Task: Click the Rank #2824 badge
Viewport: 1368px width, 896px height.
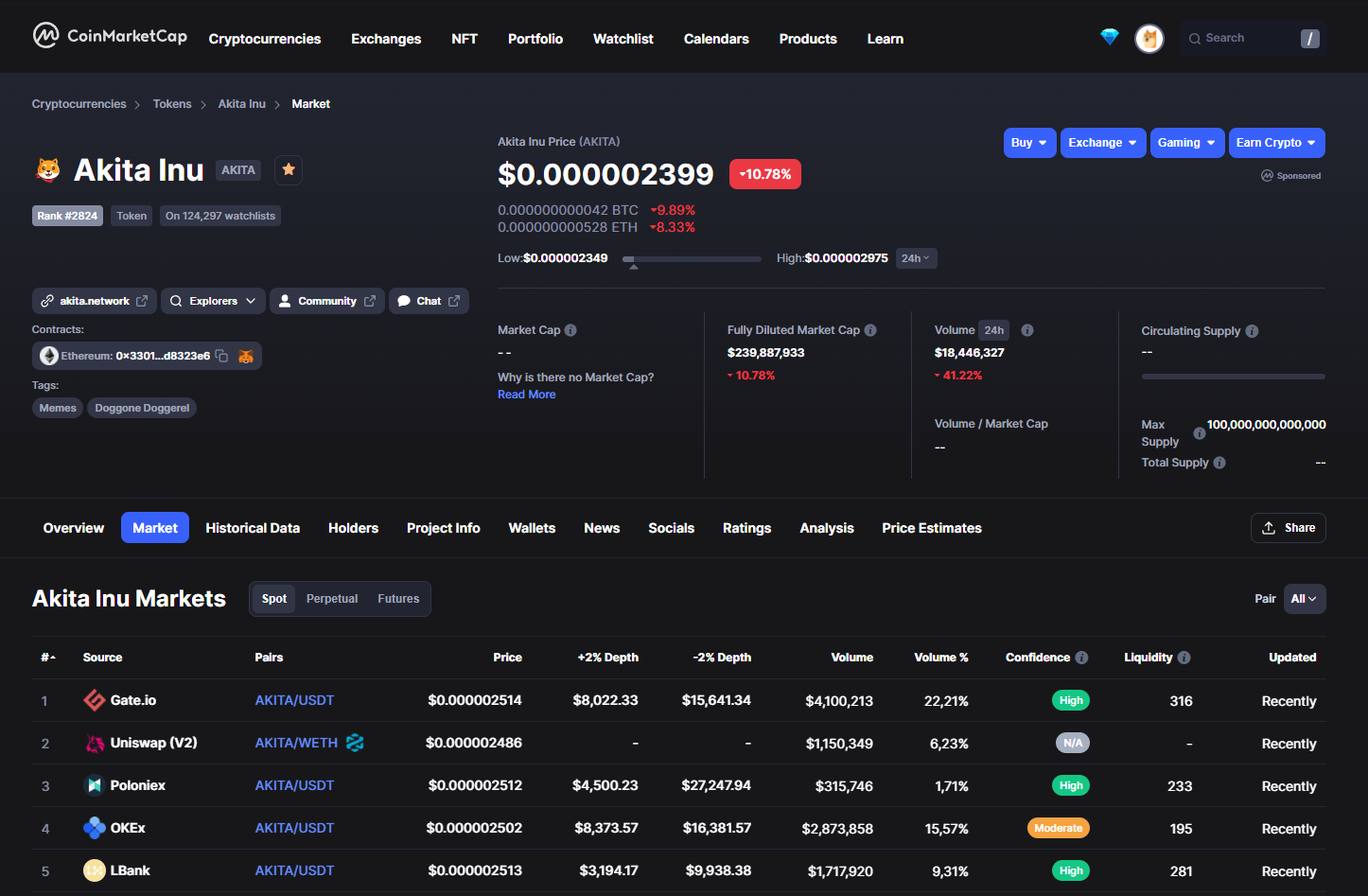Action: [67, 216]
